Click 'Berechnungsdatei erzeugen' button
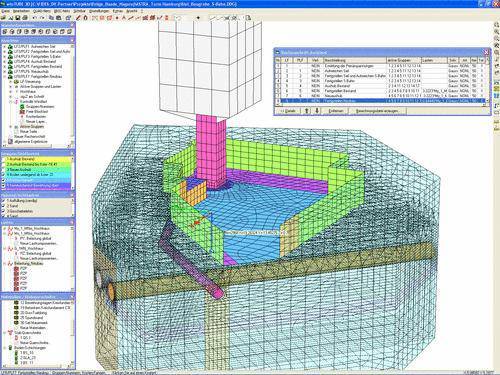 377,111
